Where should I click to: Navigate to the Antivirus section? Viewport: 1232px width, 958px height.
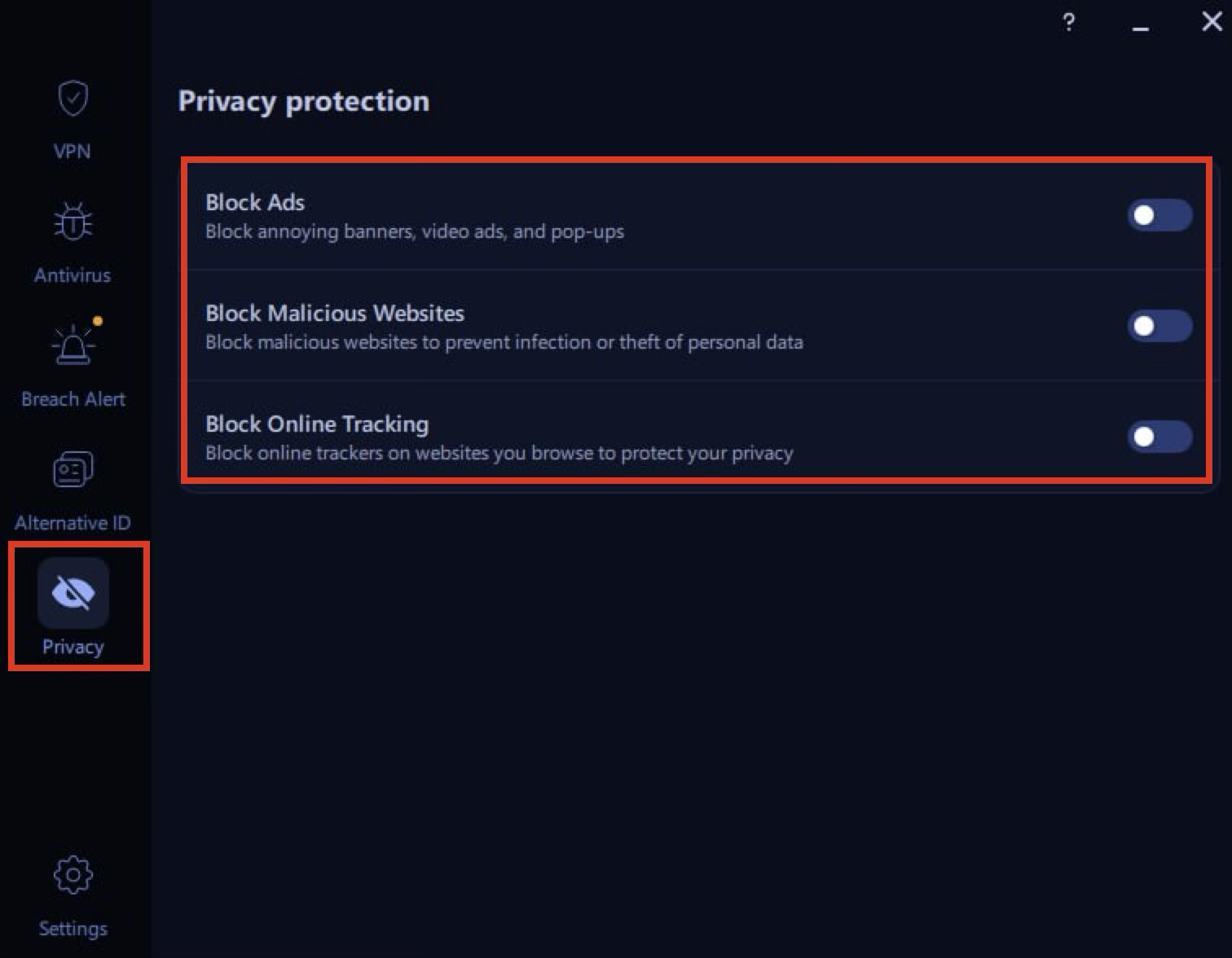click(73, 275)
